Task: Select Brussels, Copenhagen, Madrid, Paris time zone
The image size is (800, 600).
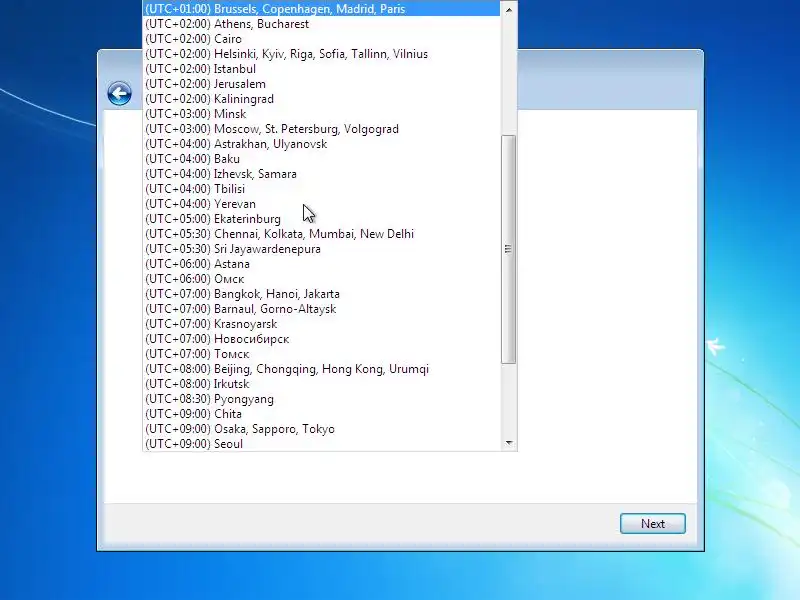Action: [x=321, y=9]
